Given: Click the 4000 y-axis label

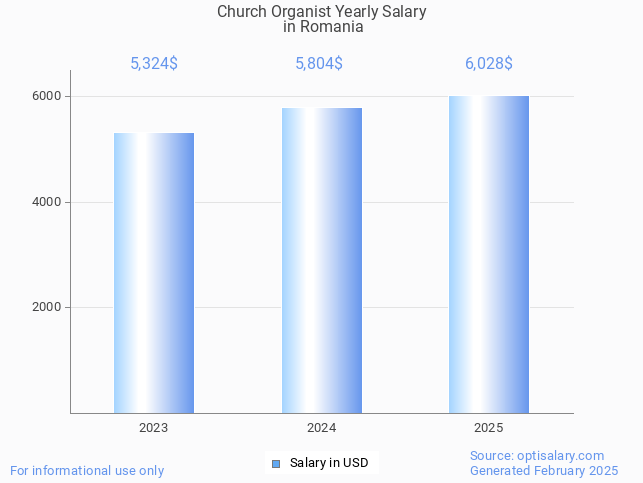Looking at the screenshot, I should coord(46,202).
